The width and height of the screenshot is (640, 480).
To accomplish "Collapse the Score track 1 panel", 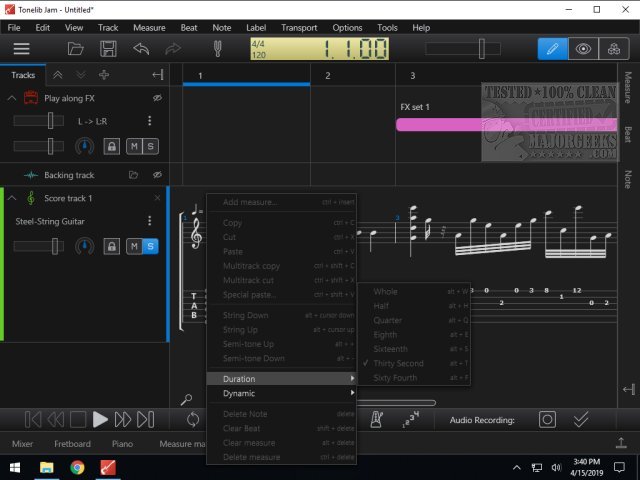I will click(x=12, y=198).
